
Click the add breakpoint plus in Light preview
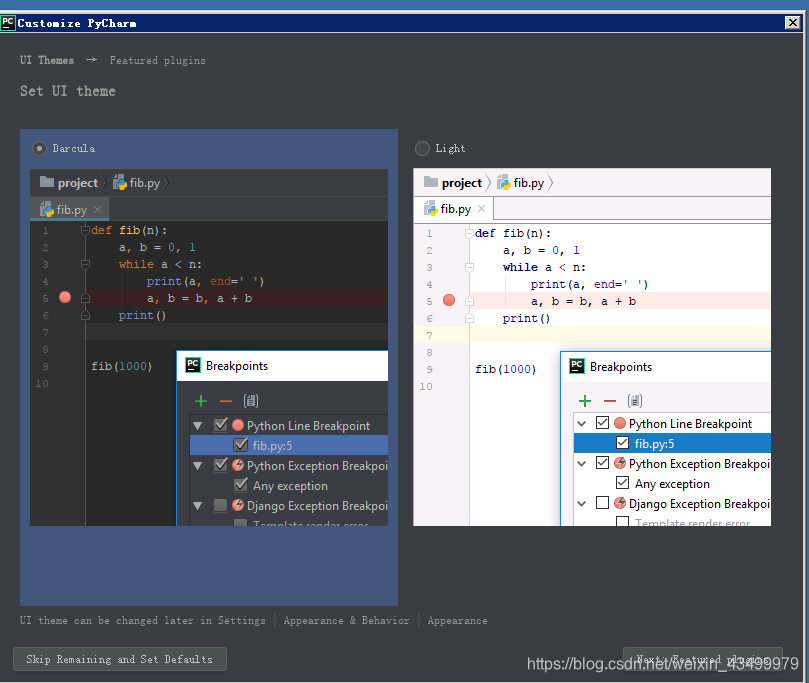585,401
